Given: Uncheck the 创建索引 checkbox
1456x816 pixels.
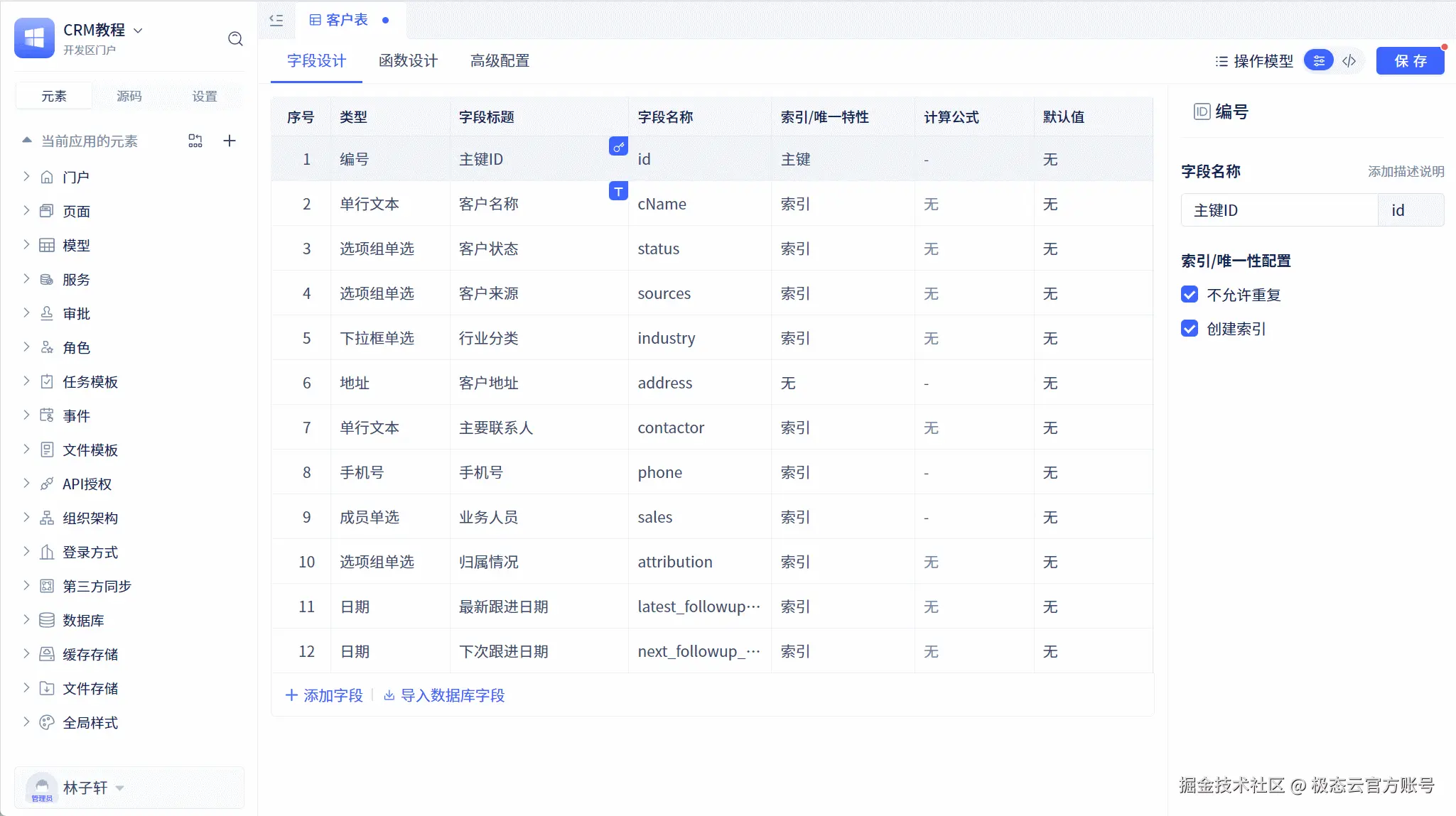Looking at the screenshot, I should (x=1190, y=329).
